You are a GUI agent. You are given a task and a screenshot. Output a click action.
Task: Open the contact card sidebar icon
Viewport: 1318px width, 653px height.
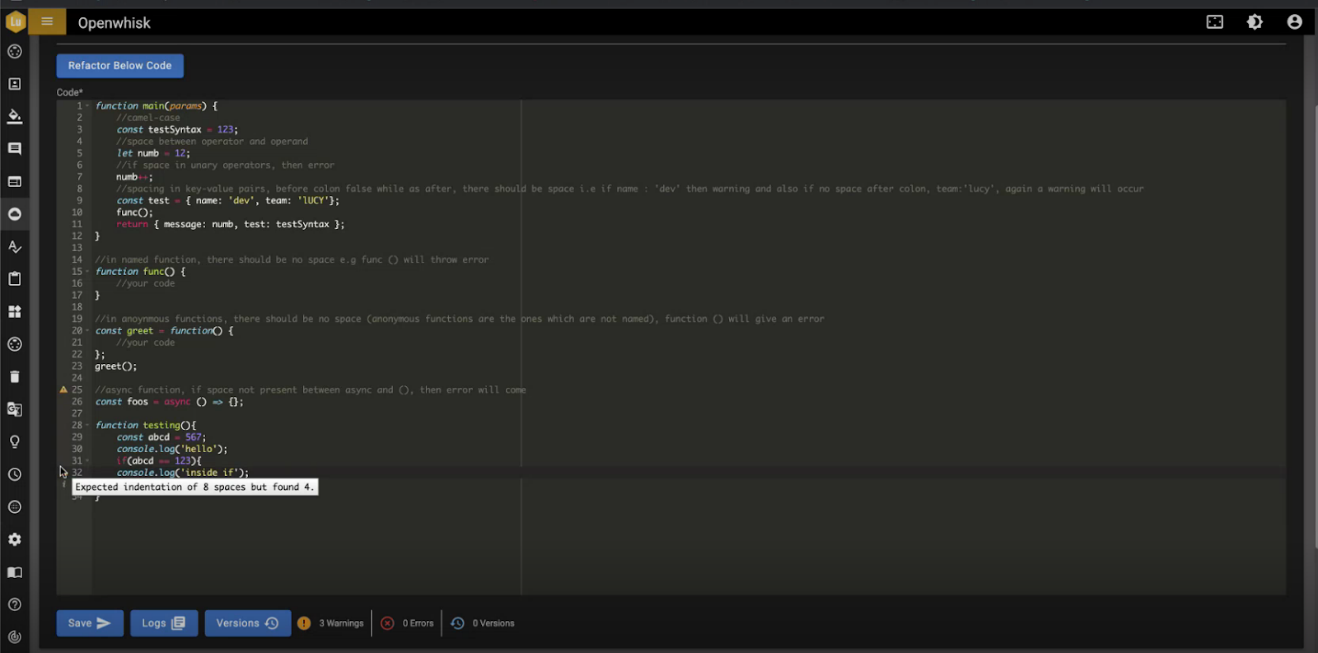(15, 84)
